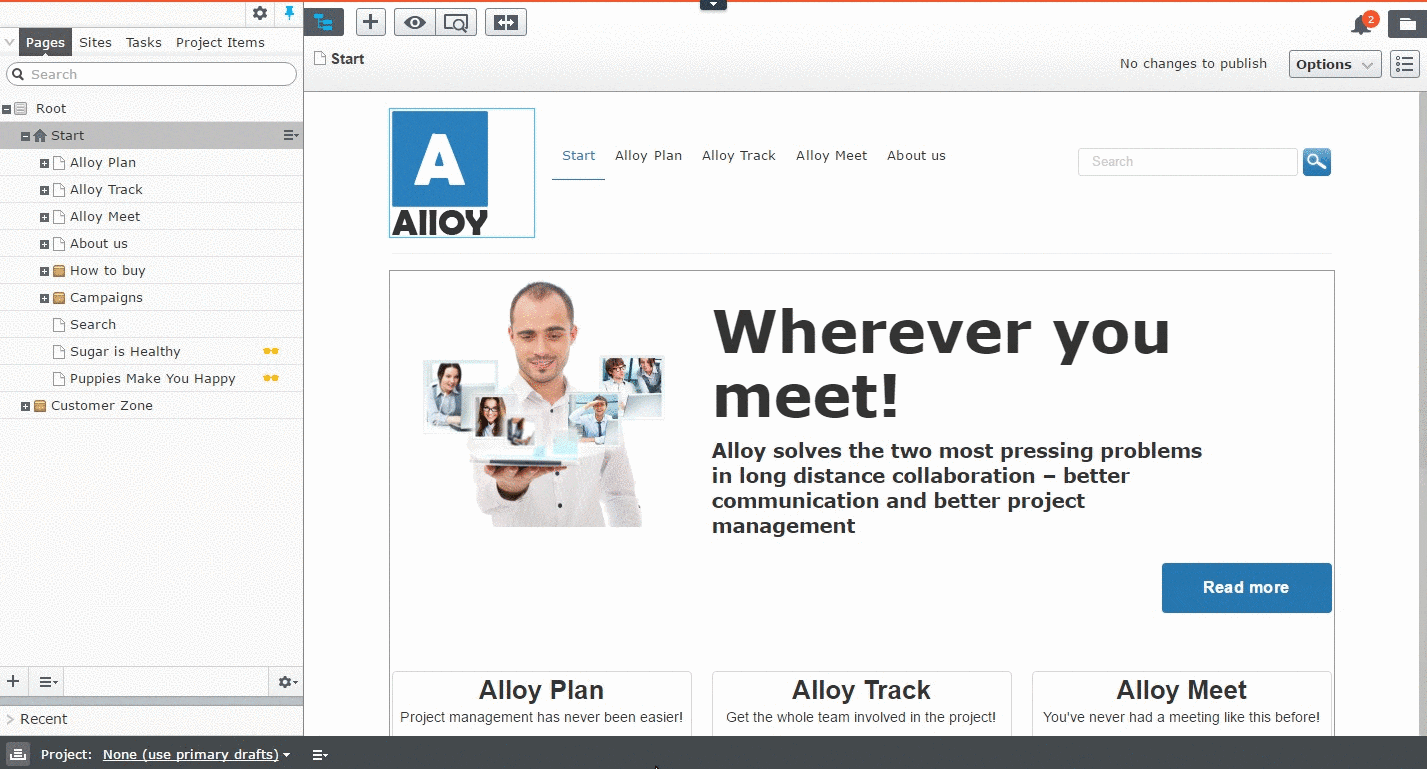Viewport: 1427px width, 769px height.
Task: Pin the navigation pane
Action: [290, 13]
